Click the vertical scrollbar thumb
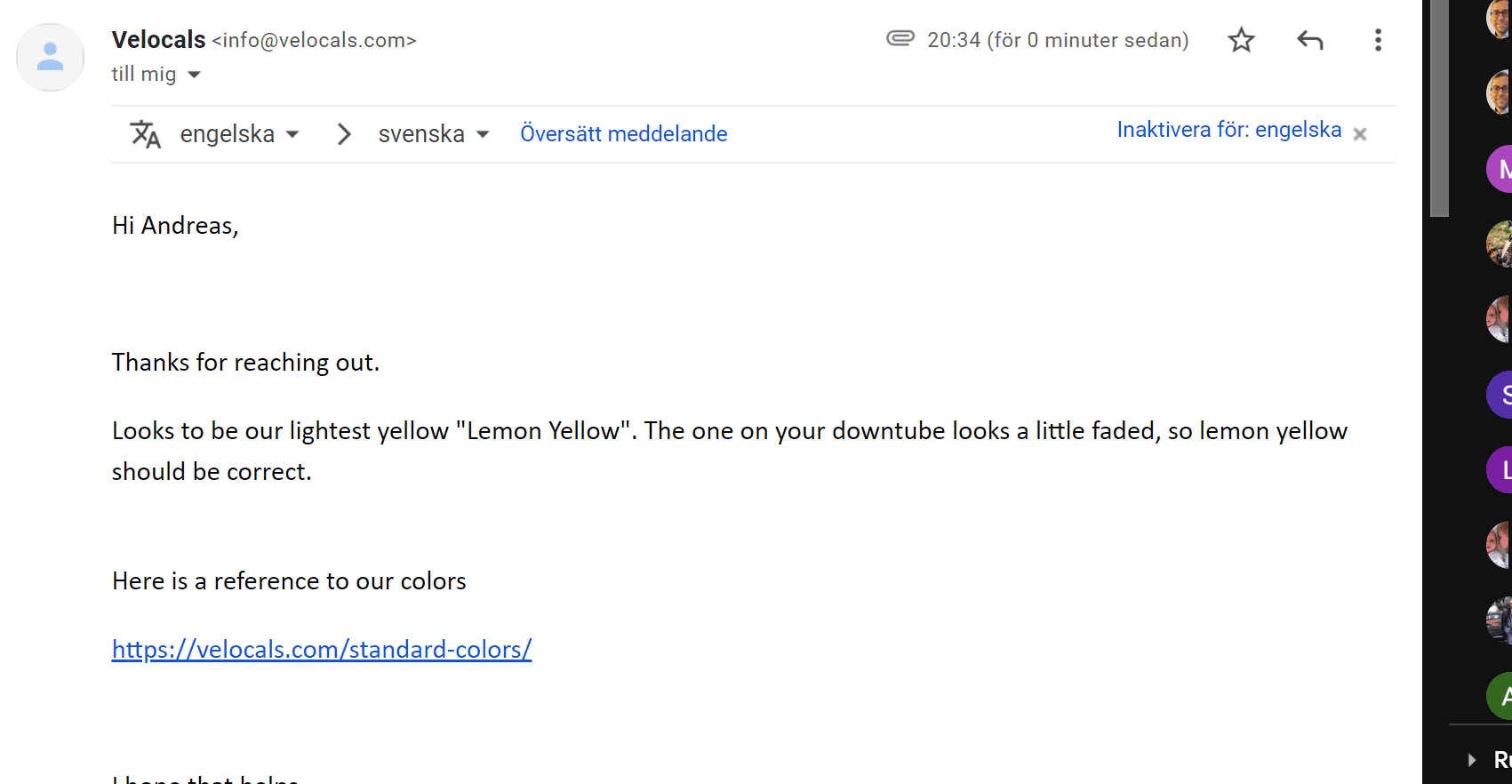1512x784 pixels. pos(1439,107)
